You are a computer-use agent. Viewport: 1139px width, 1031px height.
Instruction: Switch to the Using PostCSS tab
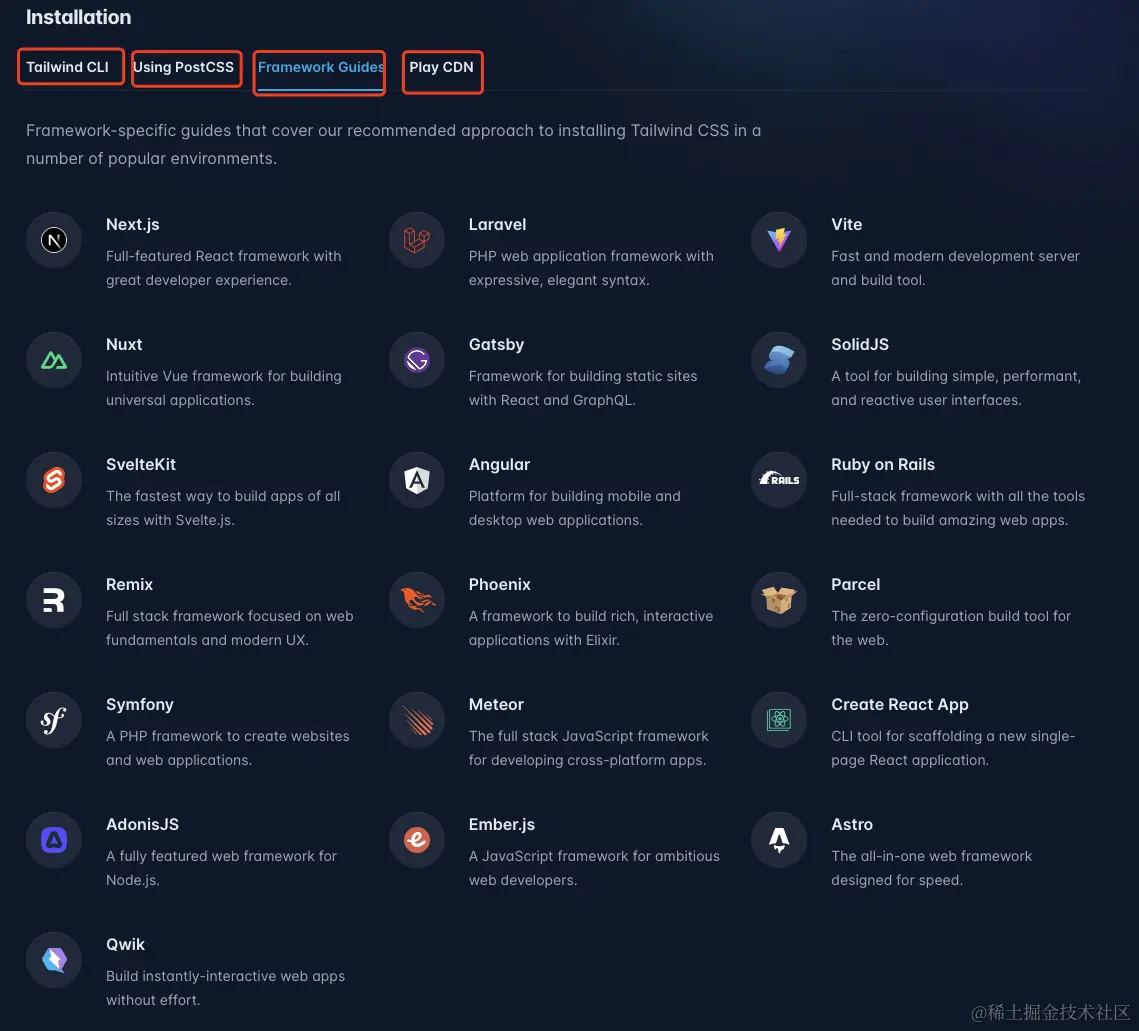(183, 67)
